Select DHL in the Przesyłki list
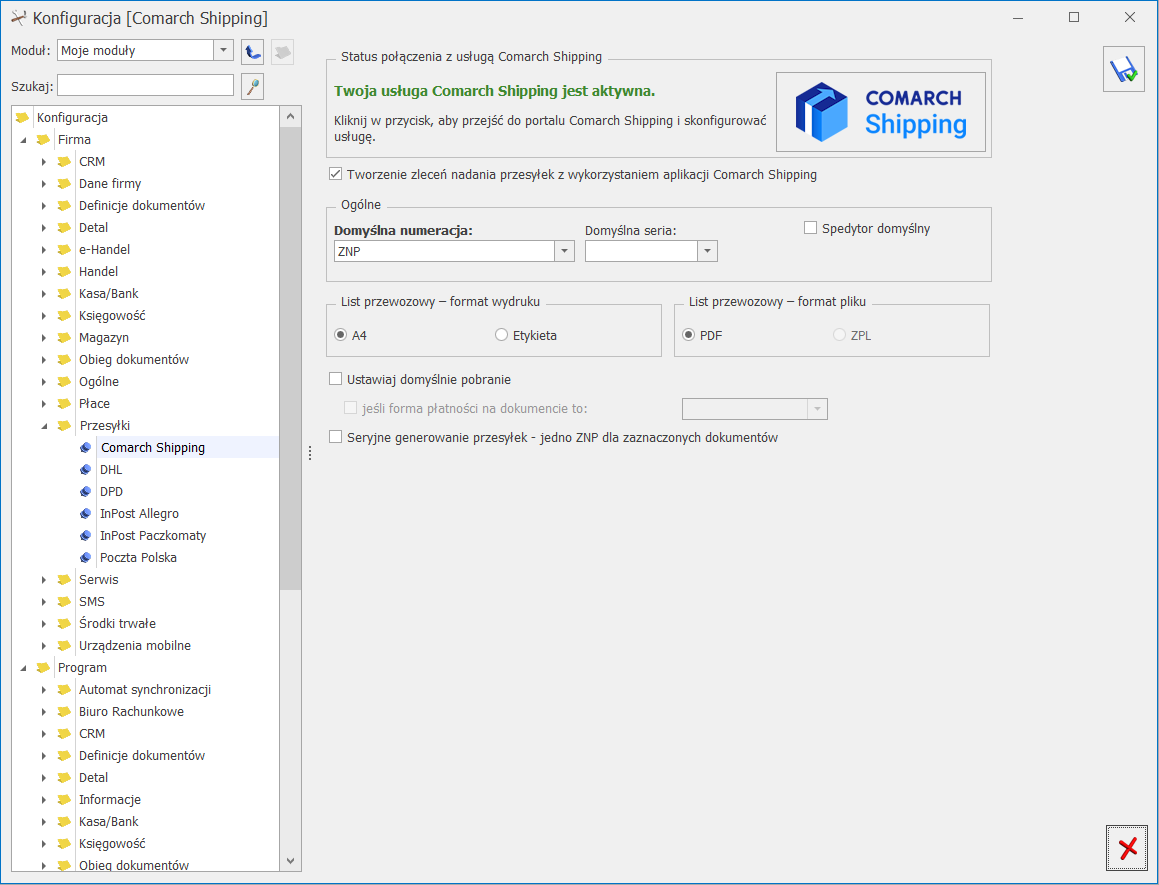This screenshot has height=885, width=1159. pos(112,469)
